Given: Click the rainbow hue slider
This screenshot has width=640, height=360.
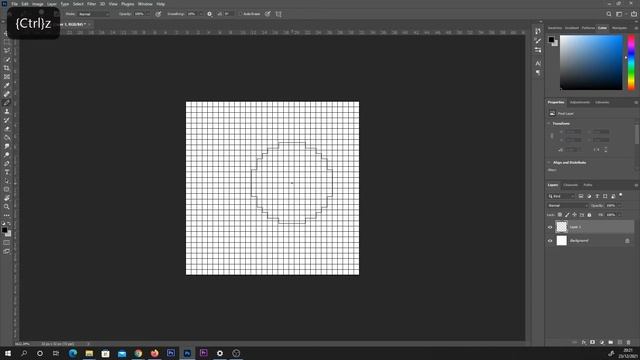Looking at the screenshot, I should [631, 62].
